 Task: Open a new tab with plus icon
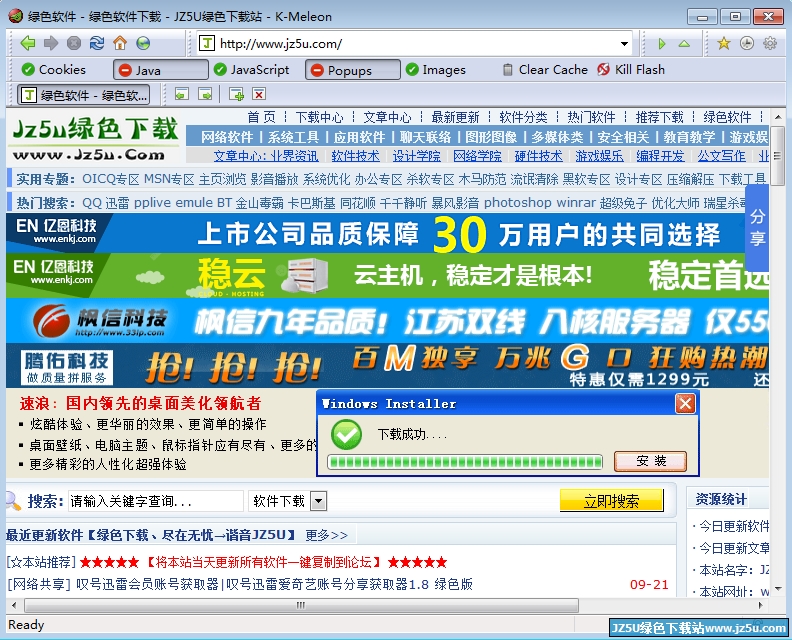click(236, 94)
